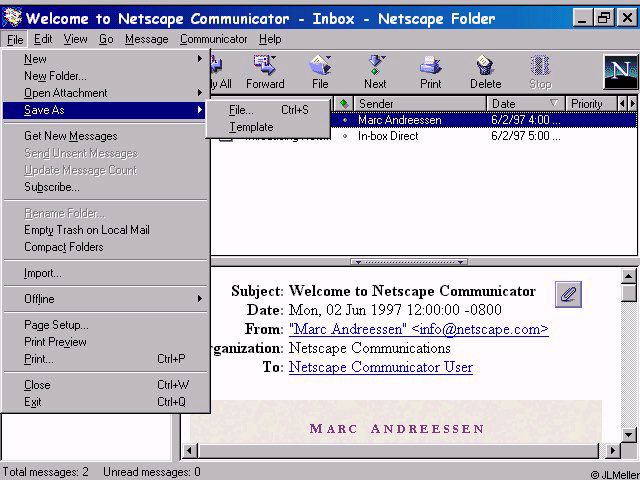Click the Priority column header
The image size is (640, 480).
click(591, 104)
